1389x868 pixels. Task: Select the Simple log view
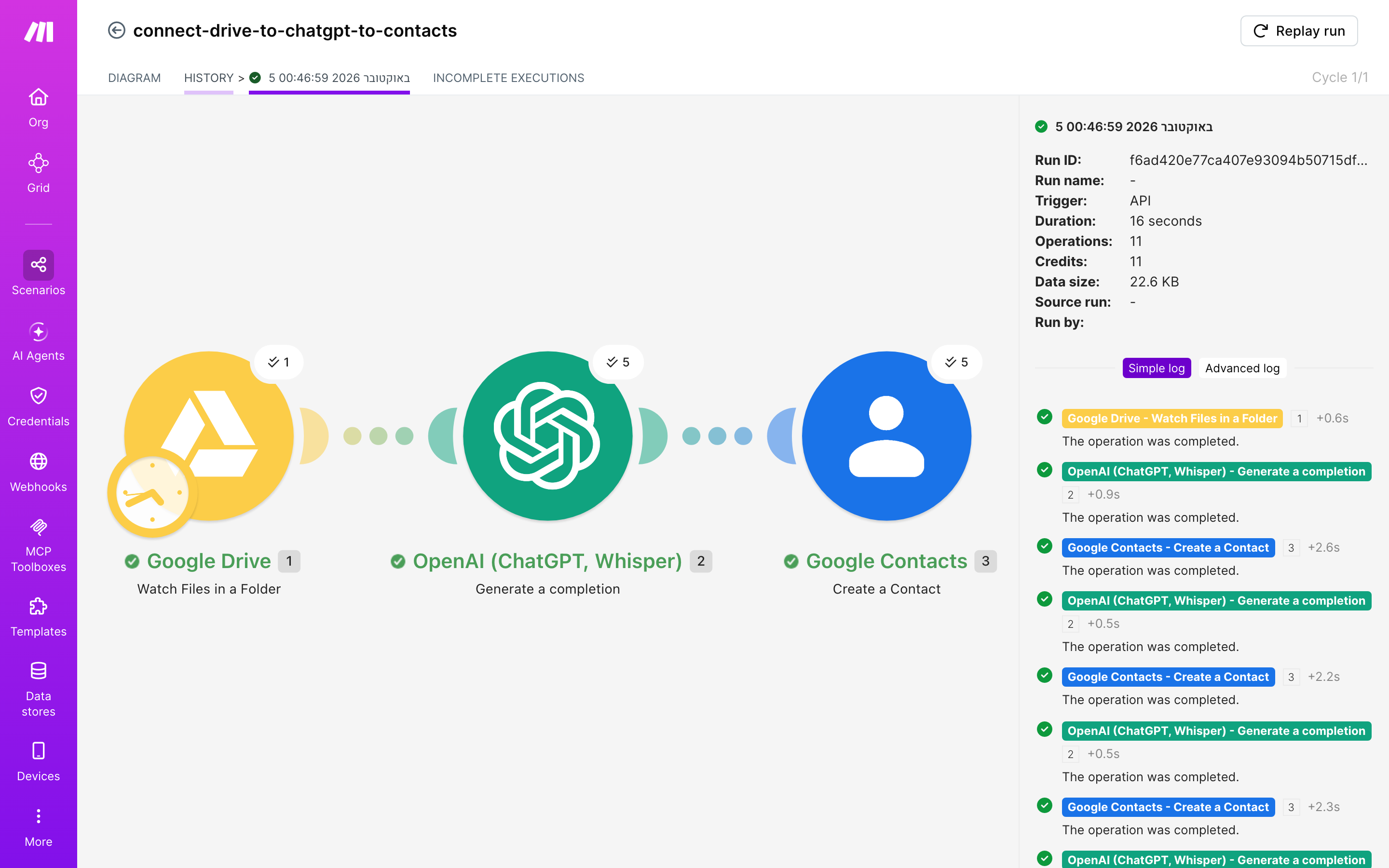pyautogui.click(x=1157, y=368)
